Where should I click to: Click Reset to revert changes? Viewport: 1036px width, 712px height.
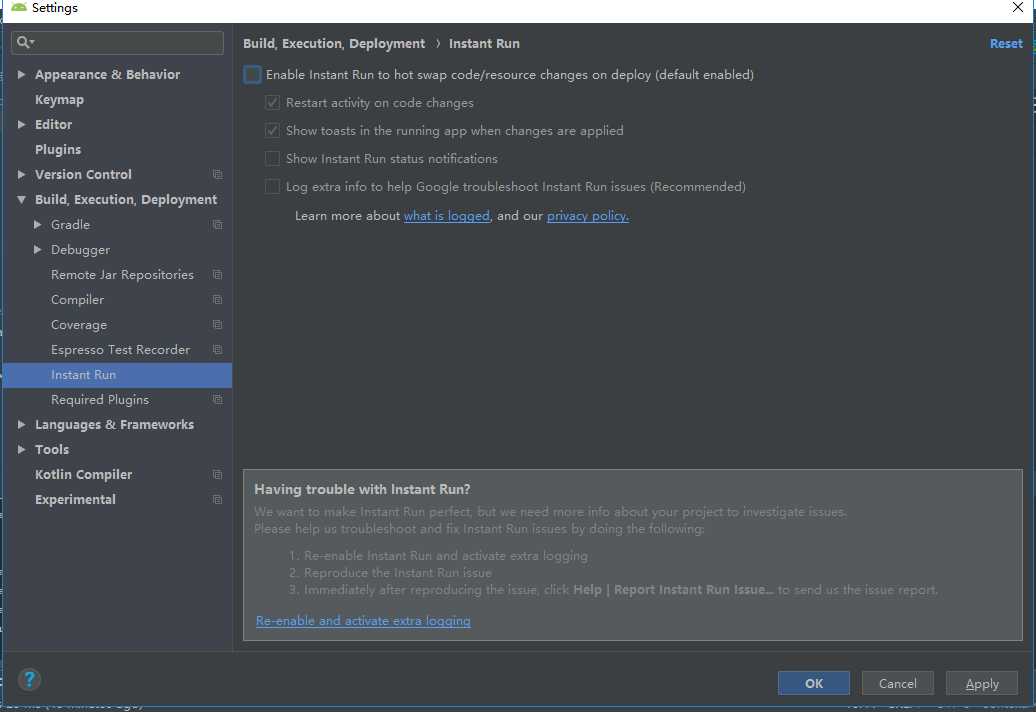1006,44
